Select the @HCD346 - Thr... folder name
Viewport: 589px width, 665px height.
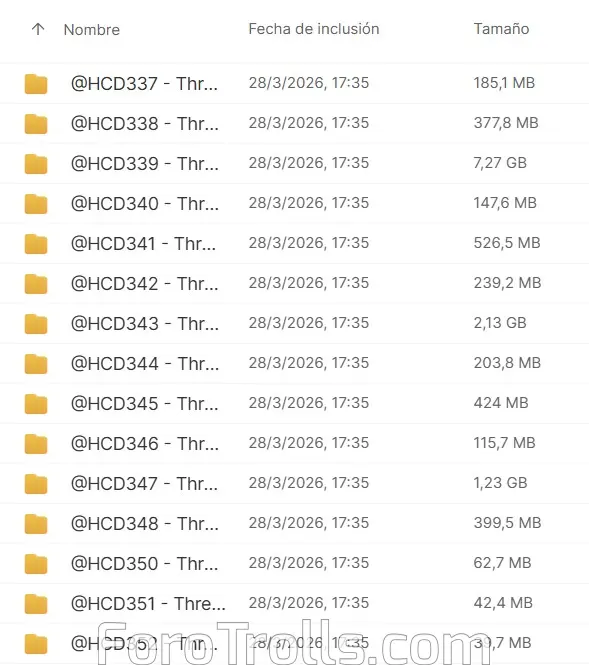coord(145,444)
